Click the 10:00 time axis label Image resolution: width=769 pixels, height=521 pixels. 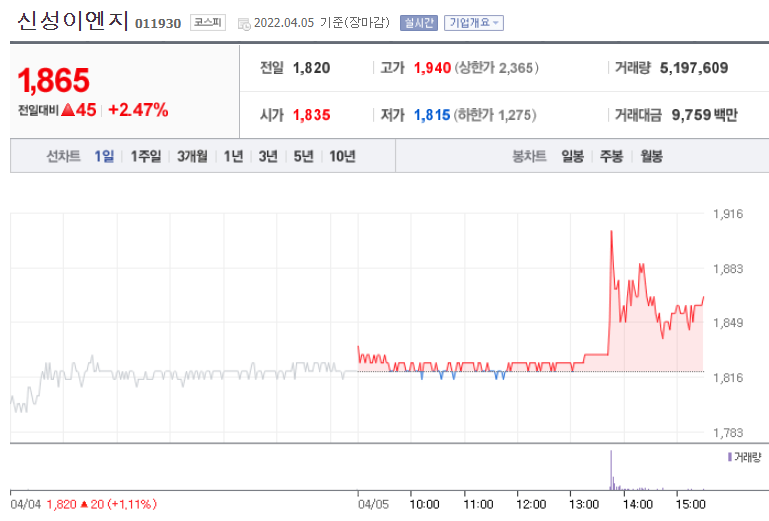pyautogui.click(x=424, y=504)
